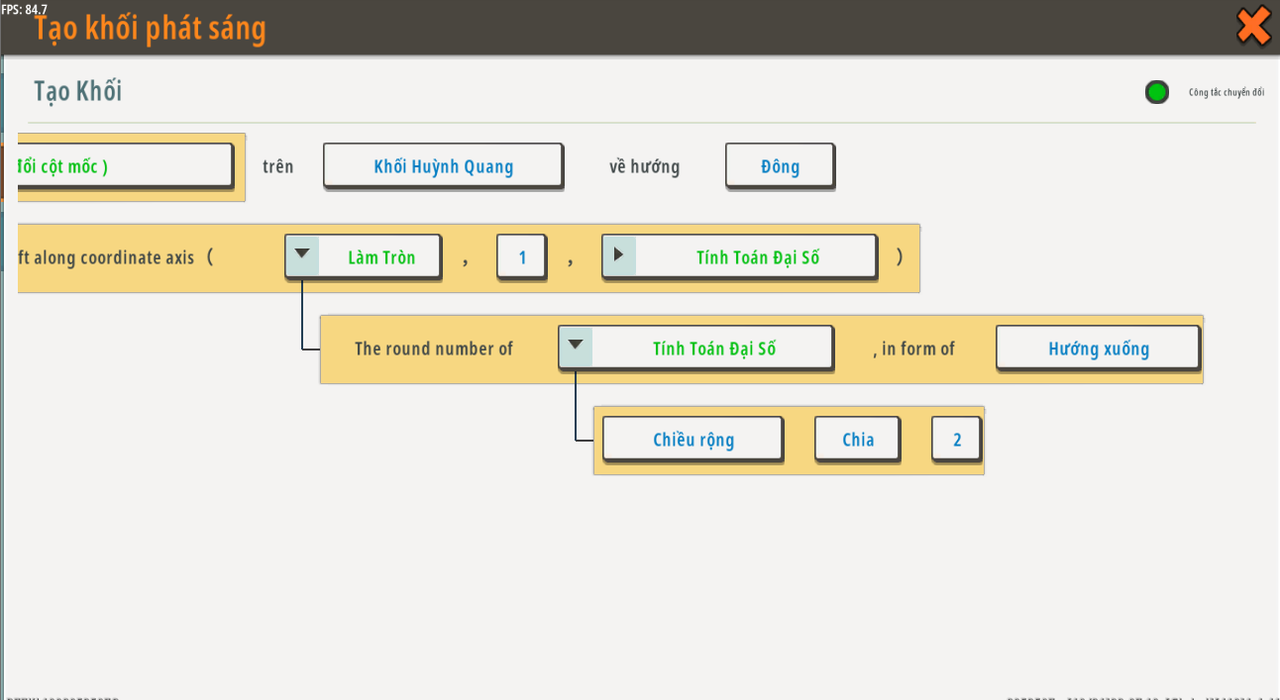Close the Tạo khối phát sáng window
Image resolution: width=1280 pixels, height=700 pixels.
click(x=1253, y=26)
